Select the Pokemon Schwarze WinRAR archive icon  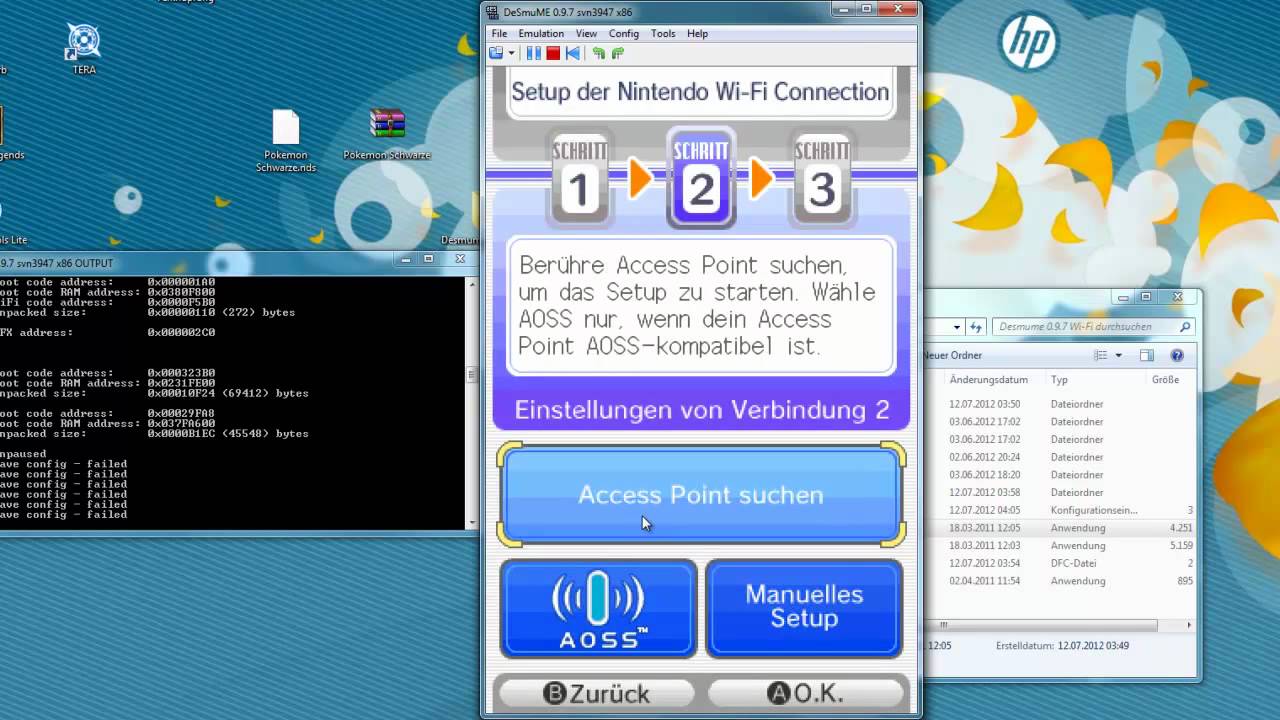tap(387, 135)
